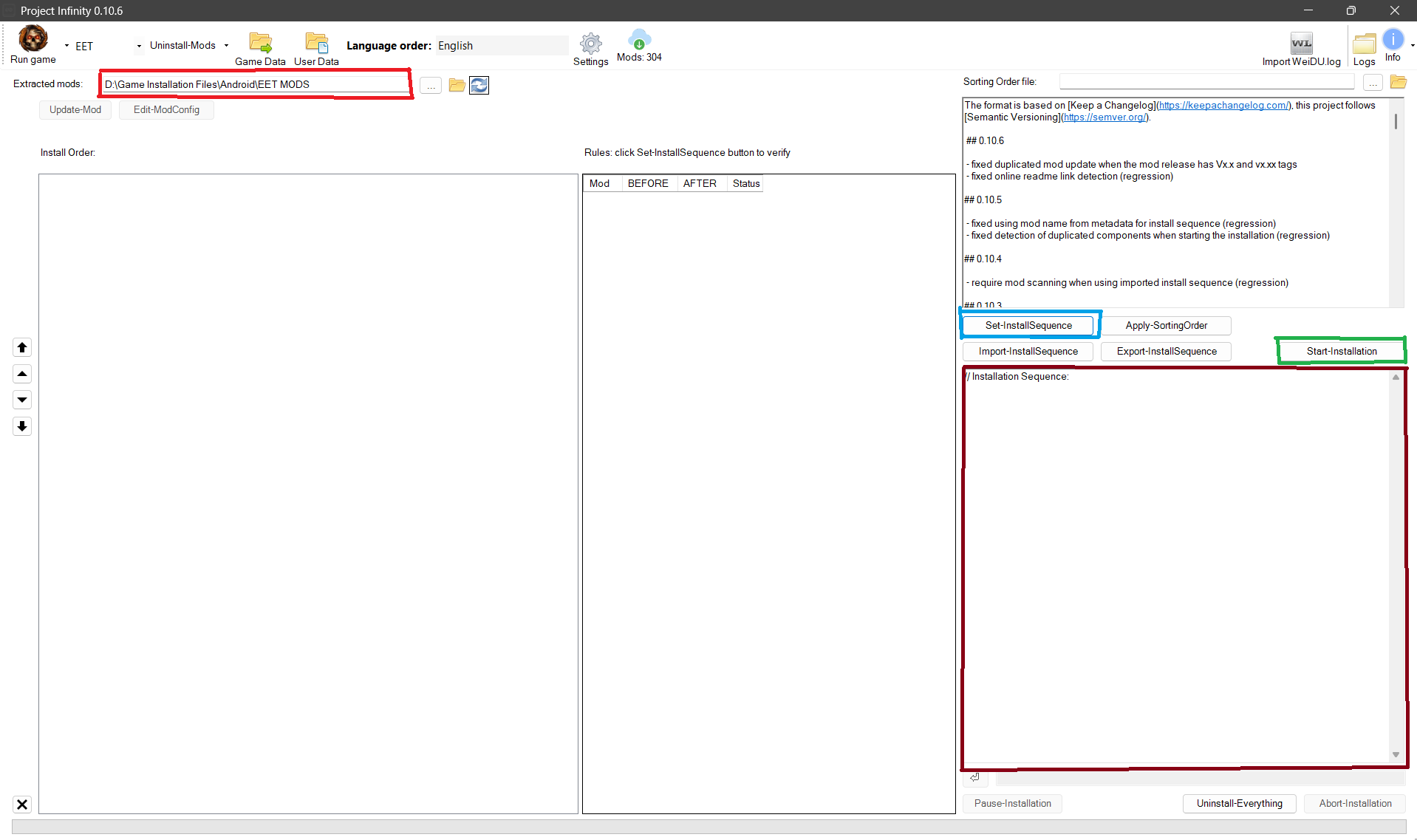Expand the dropdown arrow next to Info
Screen dimensions: 1417x840
(x=1412, y=46)
